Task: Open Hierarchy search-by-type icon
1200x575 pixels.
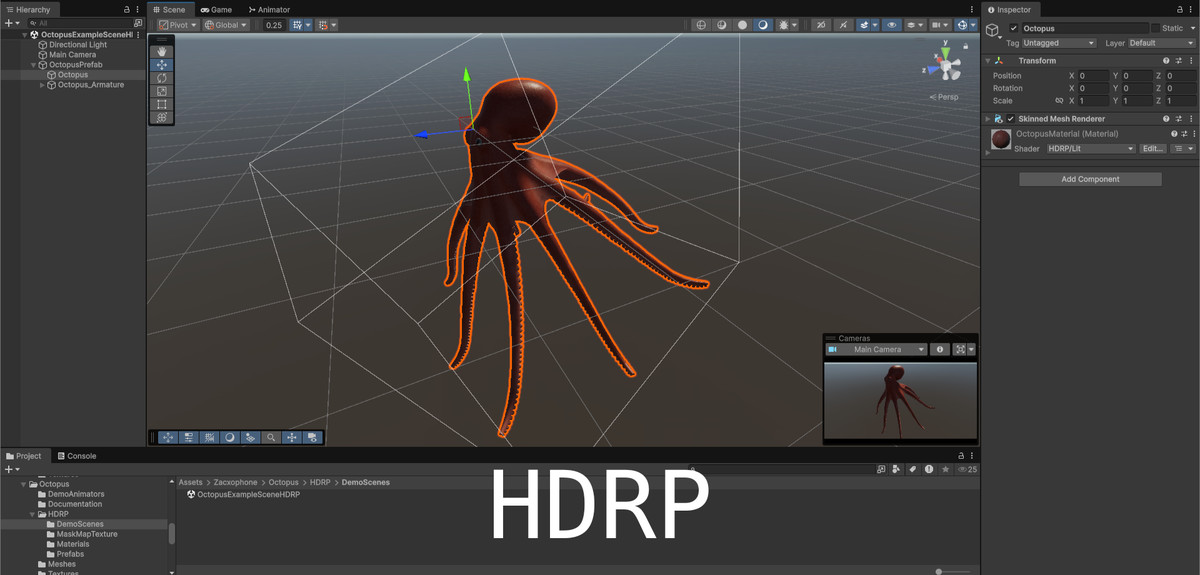Action: tap(138, 22)
